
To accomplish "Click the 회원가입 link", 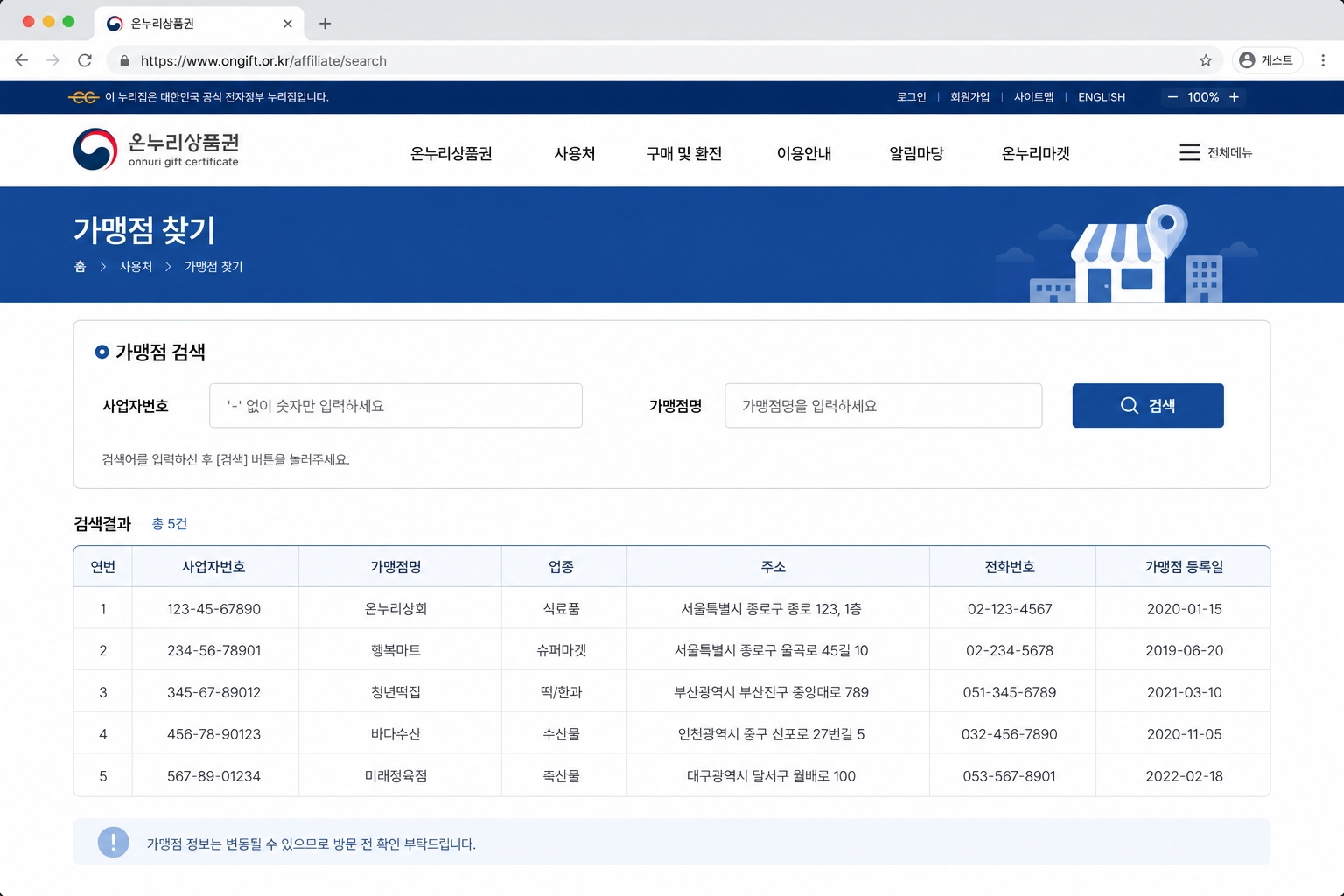I will (969, 97).
